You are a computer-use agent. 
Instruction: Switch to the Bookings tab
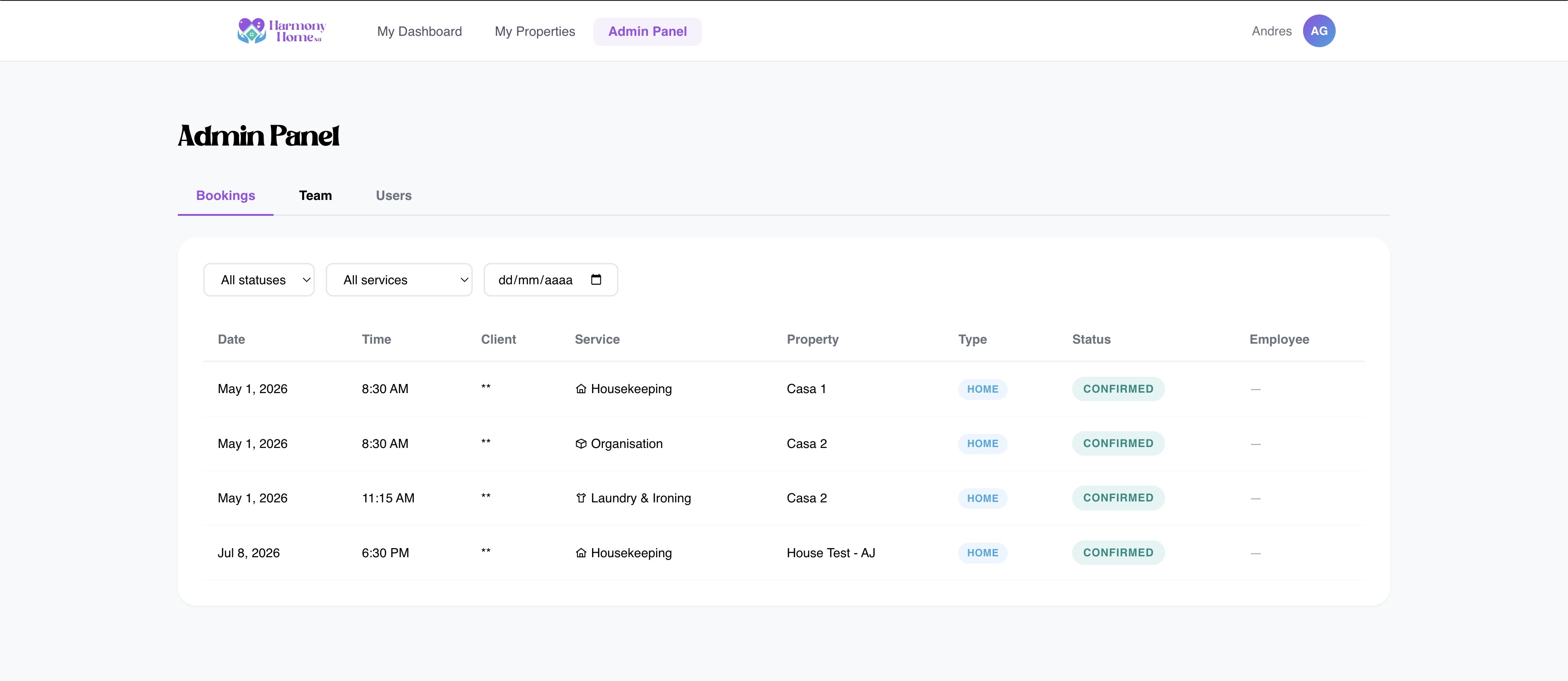[225, 196]
